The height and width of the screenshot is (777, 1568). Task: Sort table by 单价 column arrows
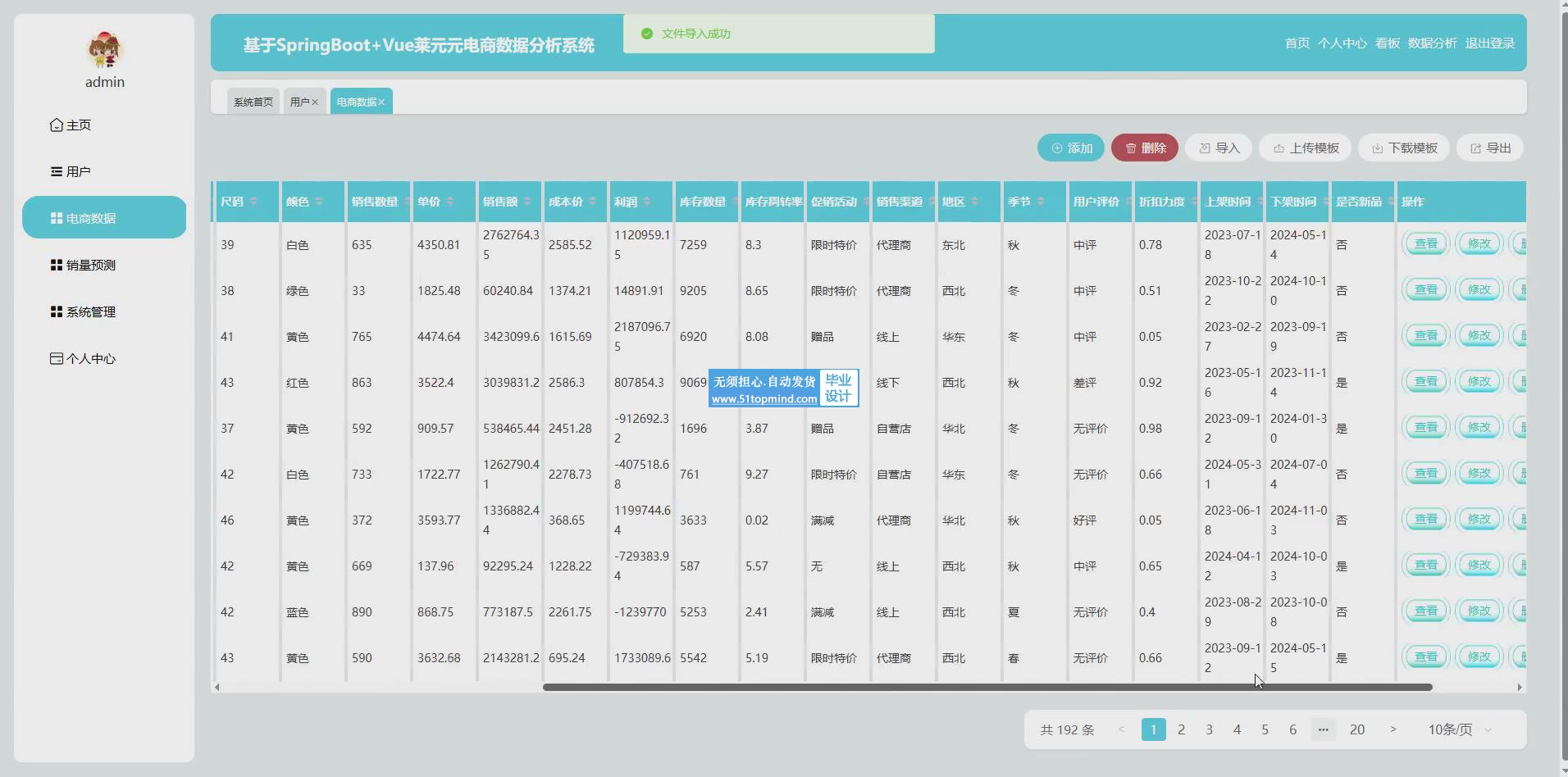pyautogui.click(x=450, y=202)
